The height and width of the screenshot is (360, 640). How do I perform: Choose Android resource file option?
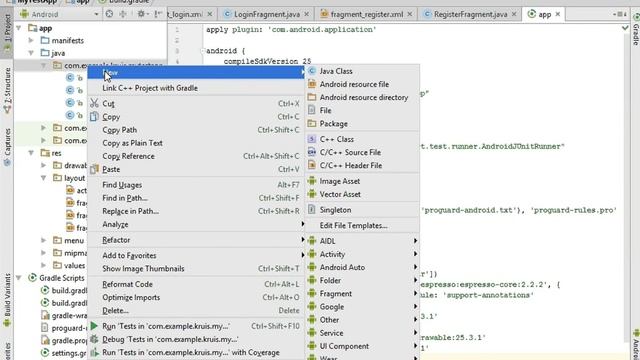click(x=354, y=84)
